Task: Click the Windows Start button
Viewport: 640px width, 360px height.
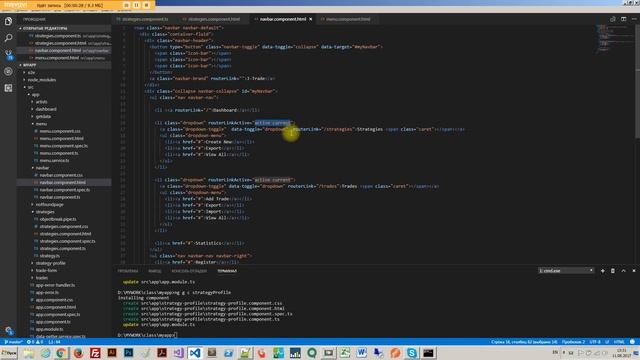Action: (9, 353)
